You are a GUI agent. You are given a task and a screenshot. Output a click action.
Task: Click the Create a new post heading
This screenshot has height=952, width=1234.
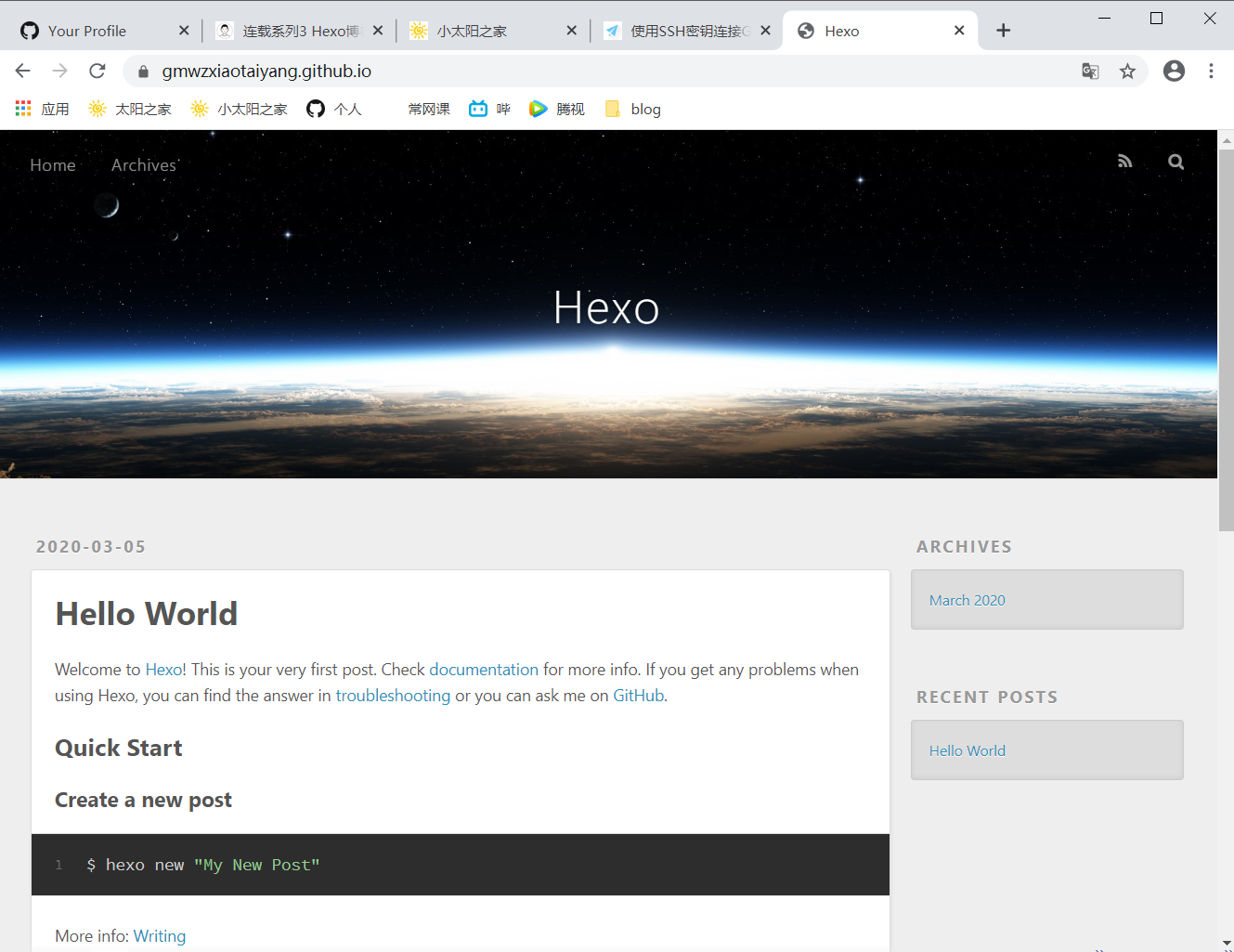pyautogui.click(x=143, y=800)
